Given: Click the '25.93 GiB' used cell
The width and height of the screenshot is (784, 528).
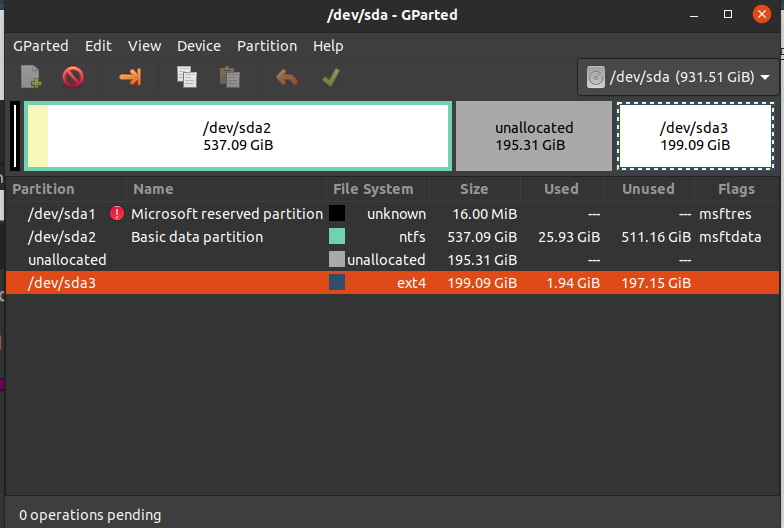Looking at the screenshot, I should coord(569,237).
